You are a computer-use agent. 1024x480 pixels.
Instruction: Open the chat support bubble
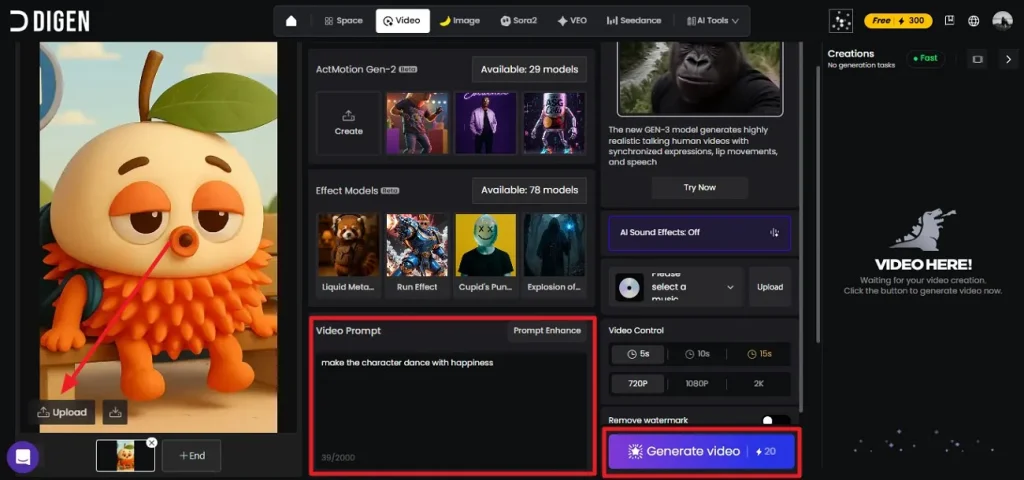click(23, 457)
